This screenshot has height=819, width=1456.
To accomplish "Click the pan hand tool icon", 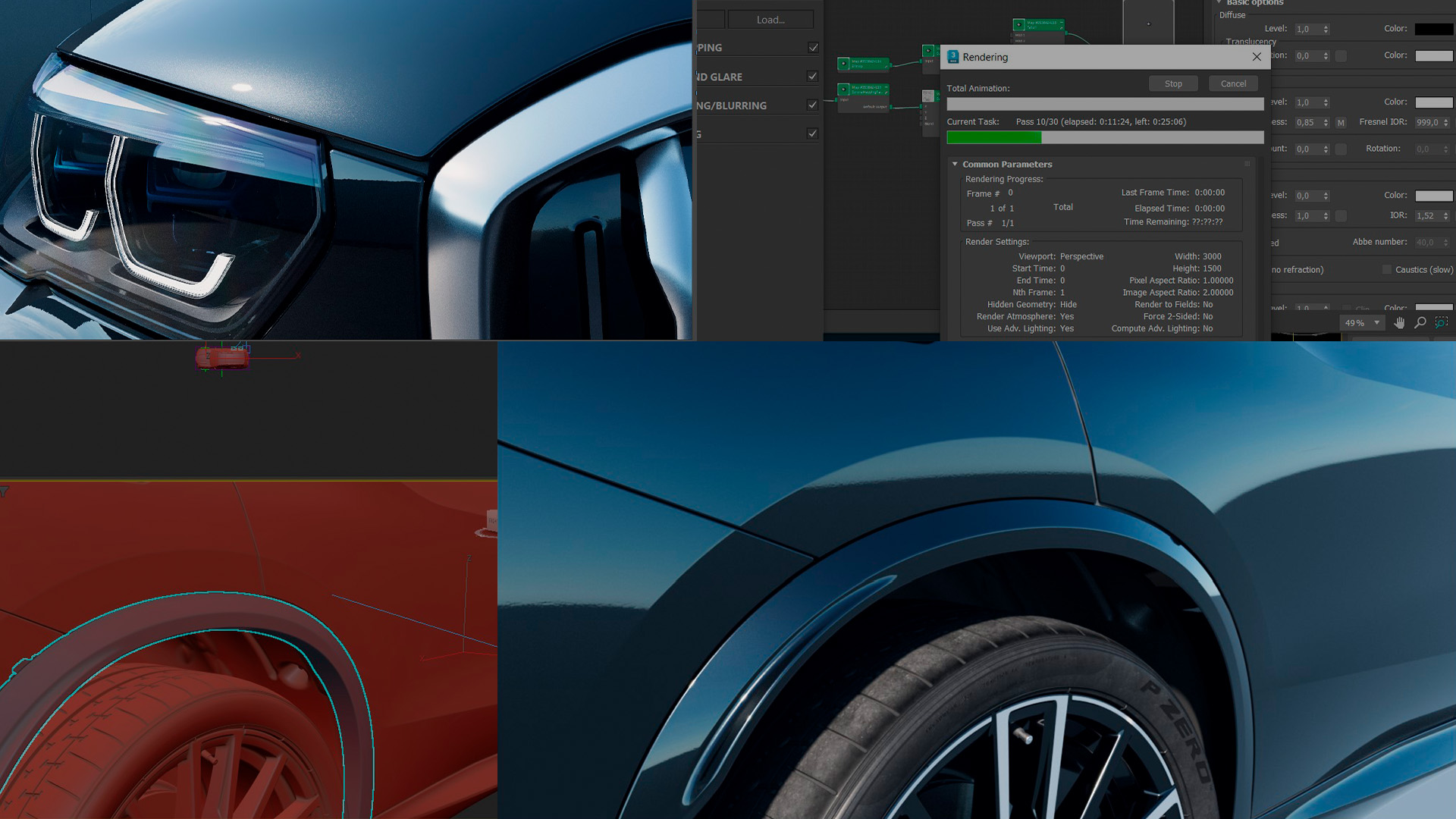I will (x=1399, y=323).
